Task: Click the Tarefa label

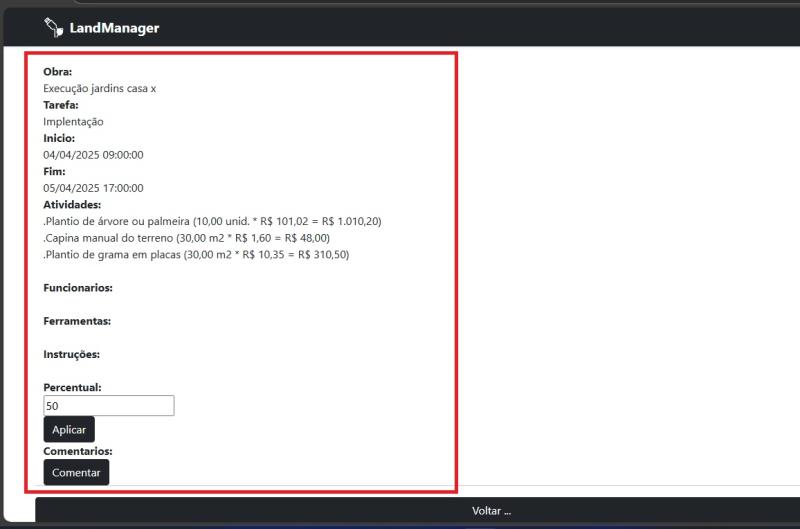Action: tap(60, 105)
